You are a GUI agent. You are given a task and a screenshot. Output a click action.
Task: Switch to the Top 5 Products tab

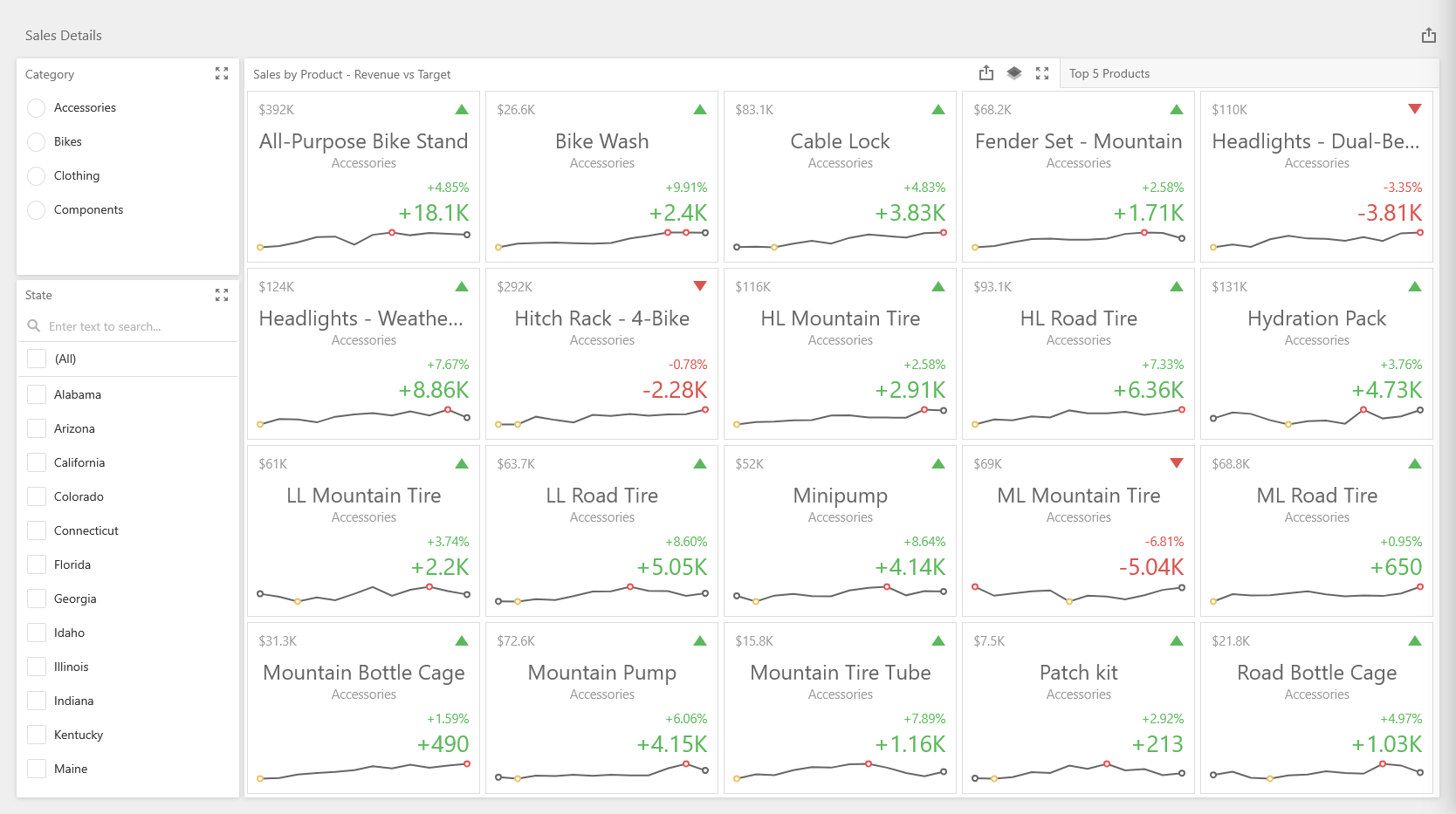[1109, 74]
